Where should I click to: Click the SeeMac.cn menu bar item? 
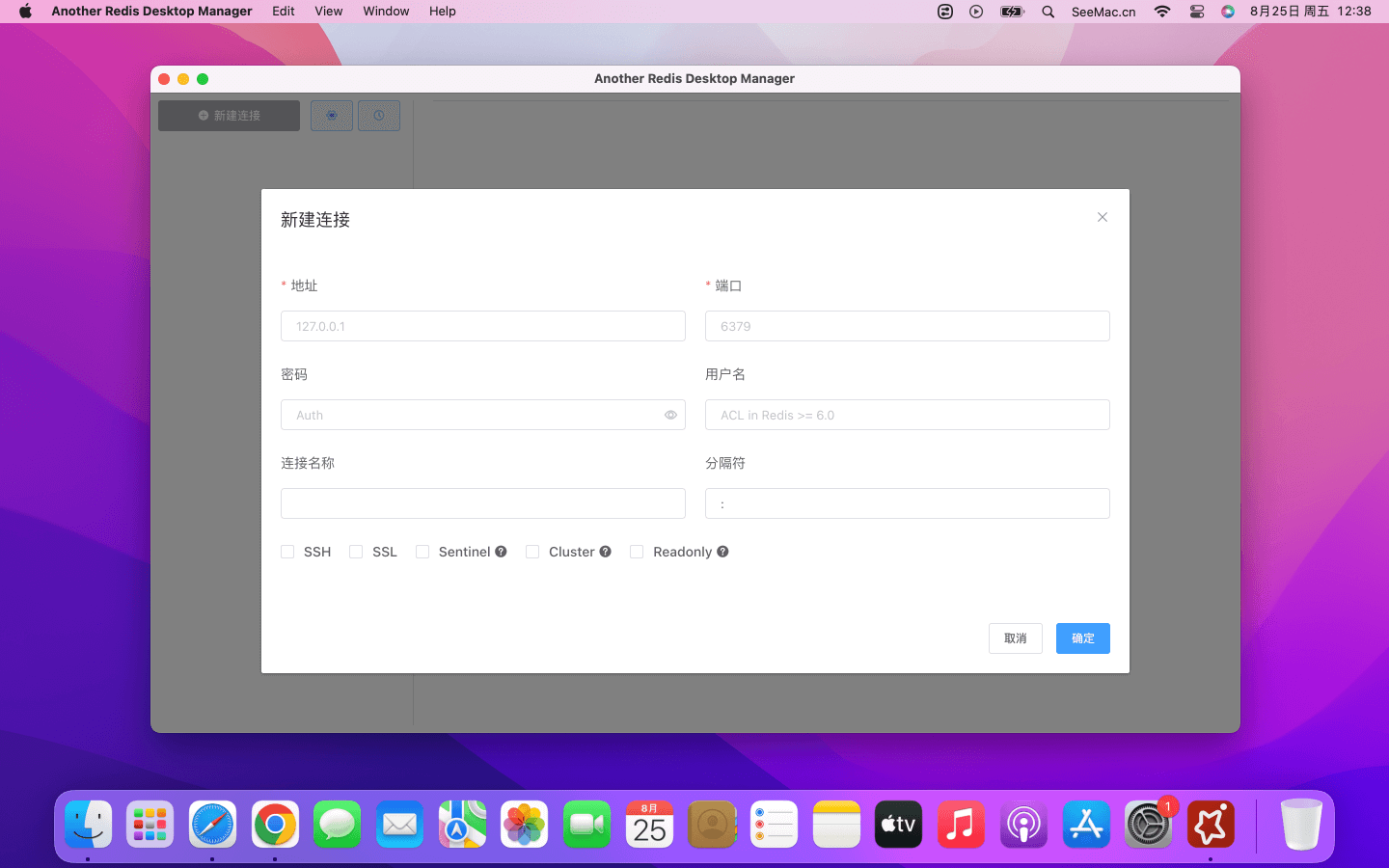tap(1103, 12)
